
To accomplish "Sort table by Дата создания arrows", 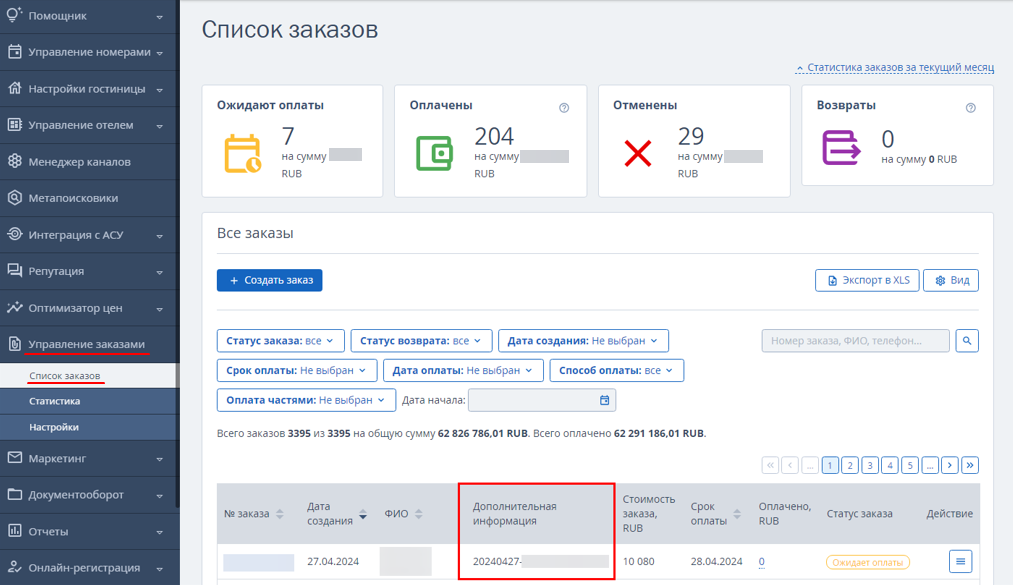I will (363, 514).
